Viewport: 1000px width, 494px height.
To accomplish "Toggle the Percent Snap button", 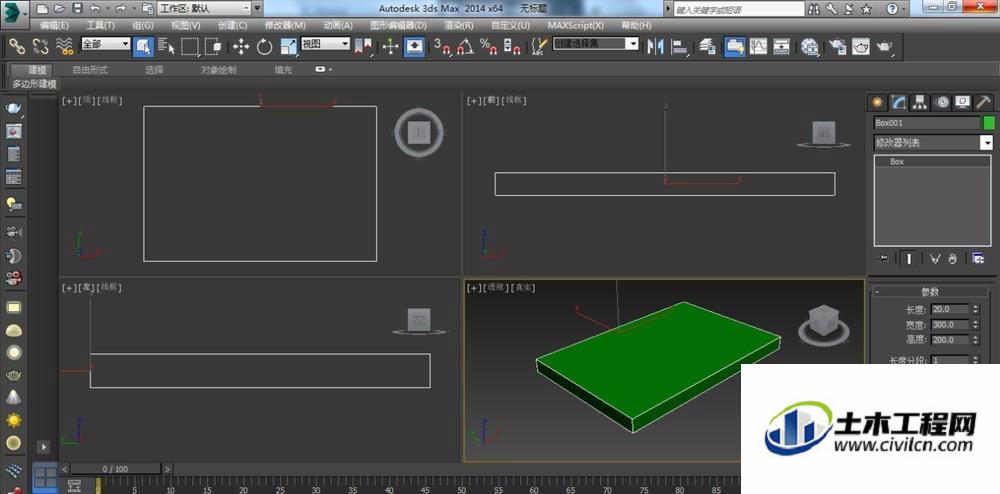I will [x=489, y=47].
